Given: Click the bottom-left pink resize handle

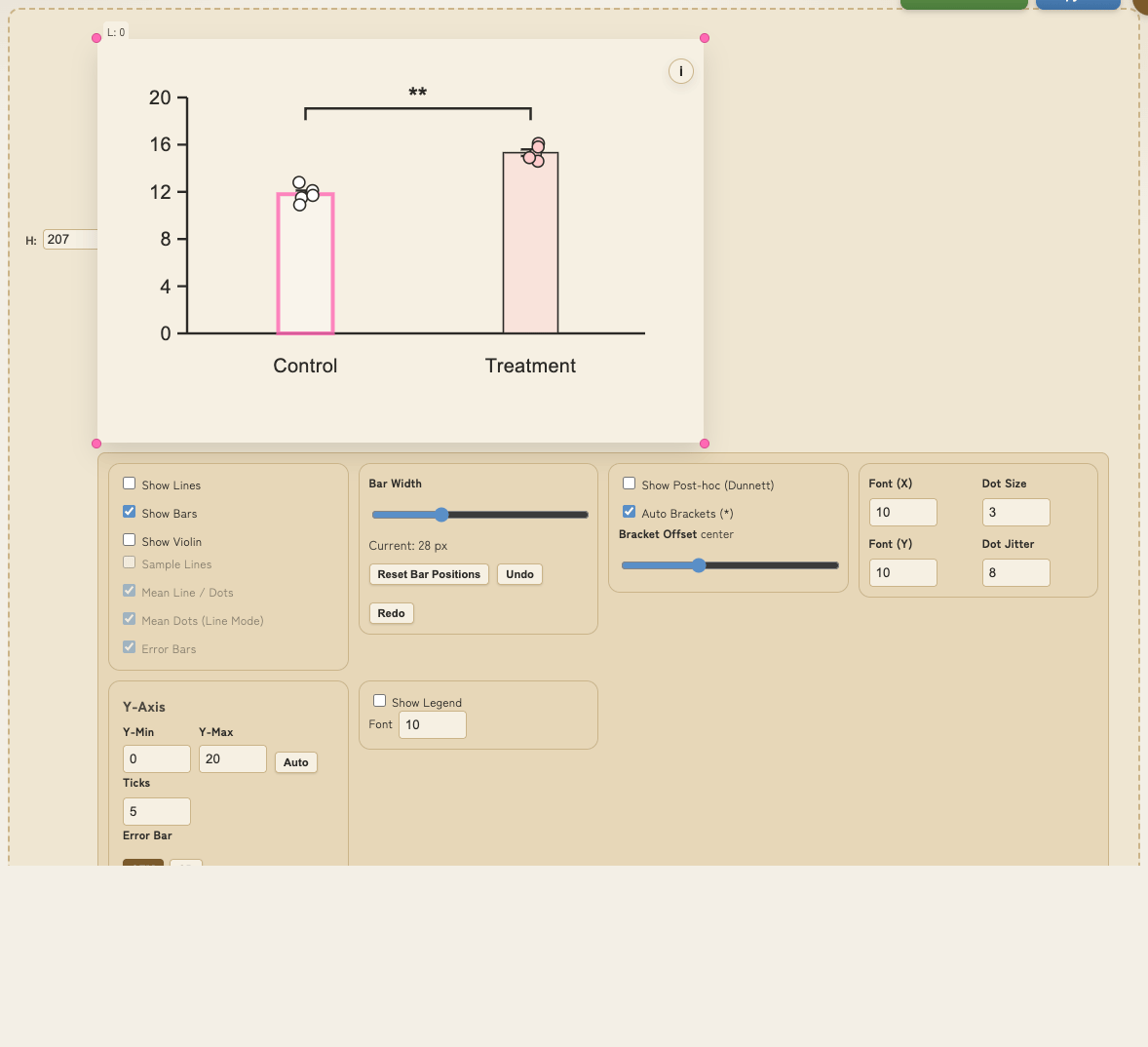Looking at the screenshot, I should [96, 444].
